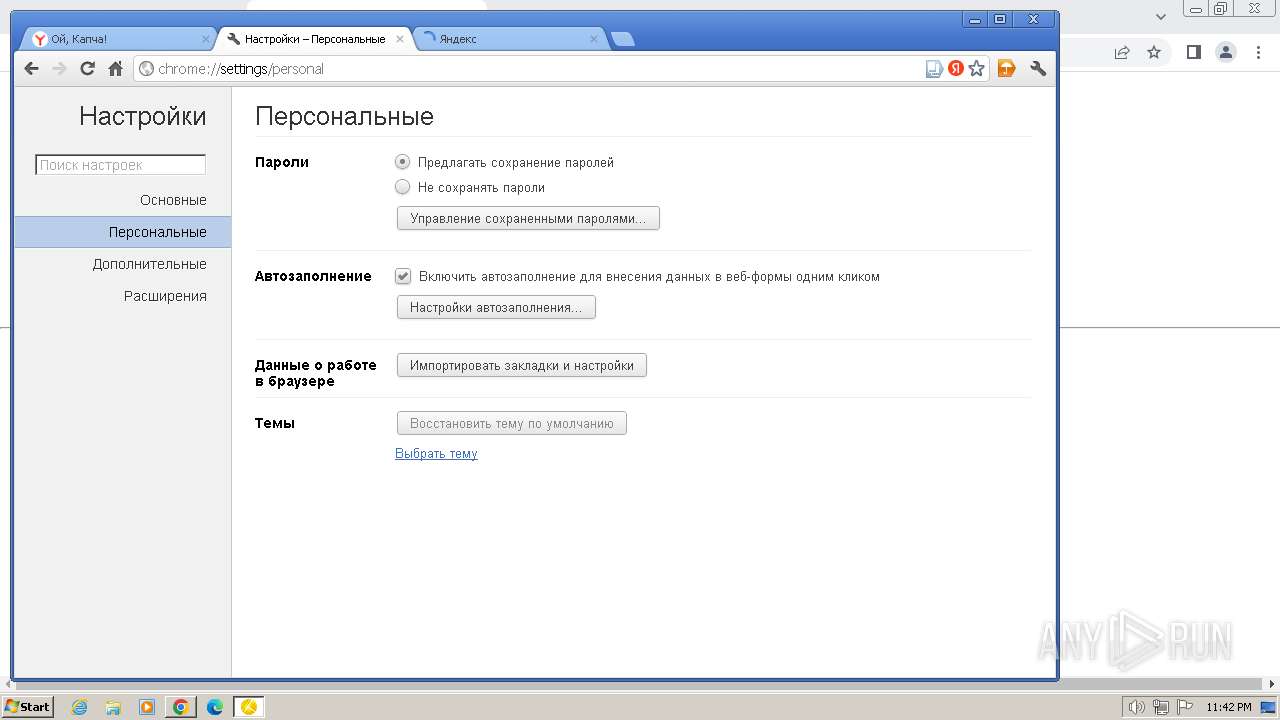Follow the 'Выбрать тему' link

click(436, 453)
